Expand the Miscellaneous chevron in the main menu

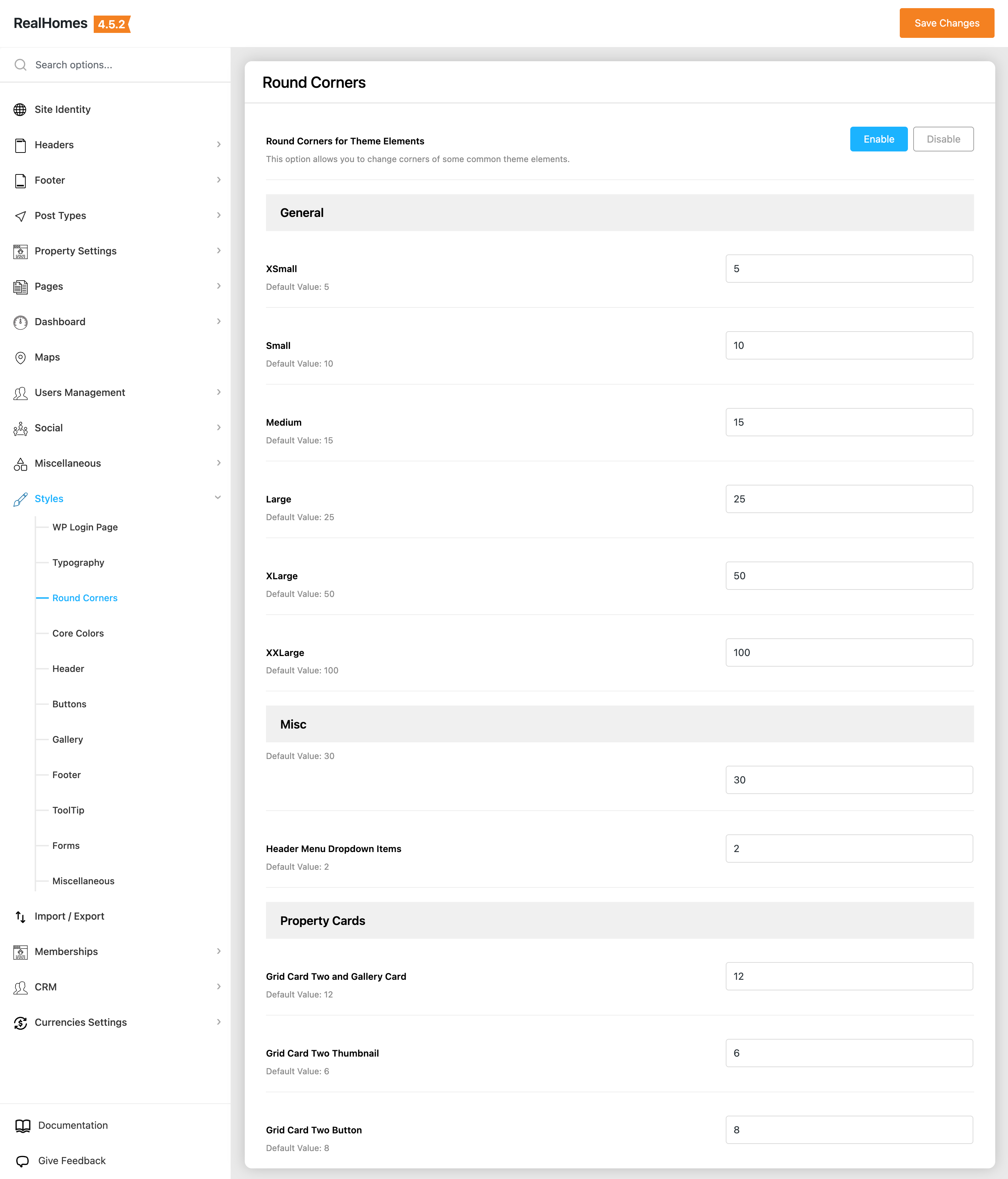(219, 462)
